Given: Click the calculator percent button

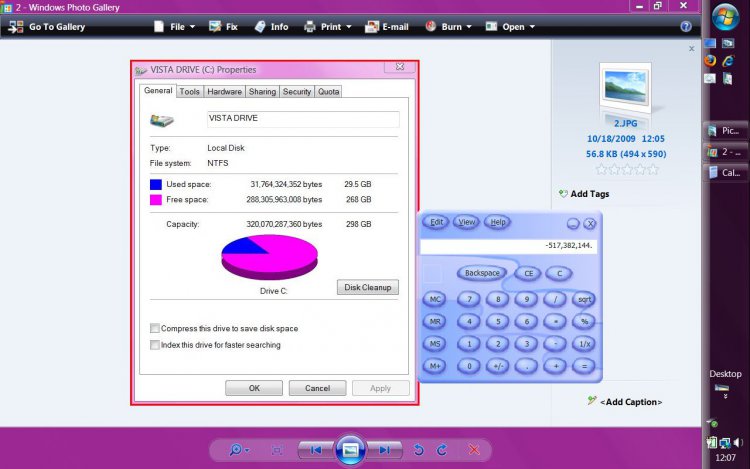Looking at the screenshot, I should (x=584, y=322).
